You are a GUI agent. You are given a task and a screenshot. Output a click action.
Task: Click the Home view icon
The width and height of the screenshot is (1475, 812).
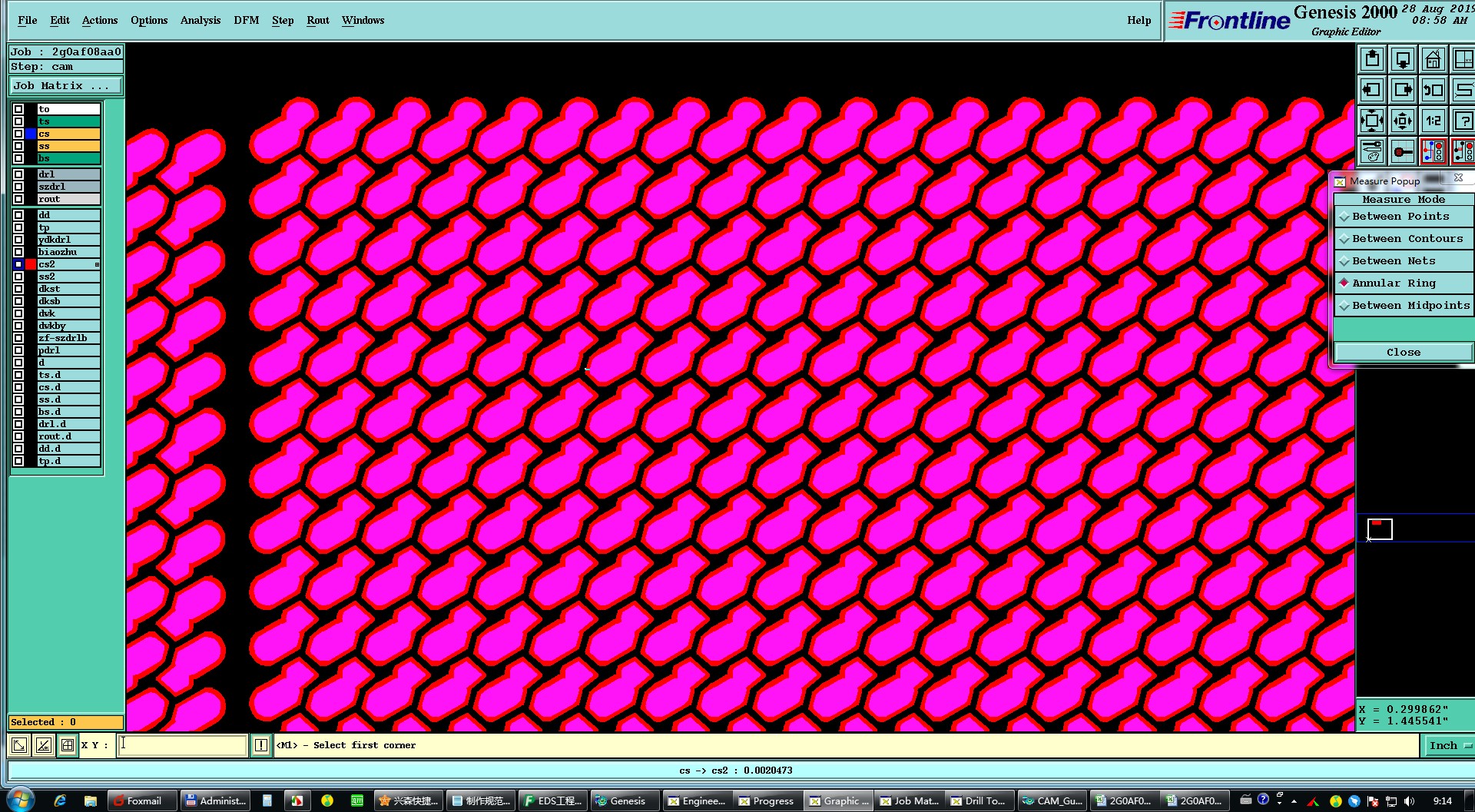[1433, 59]
